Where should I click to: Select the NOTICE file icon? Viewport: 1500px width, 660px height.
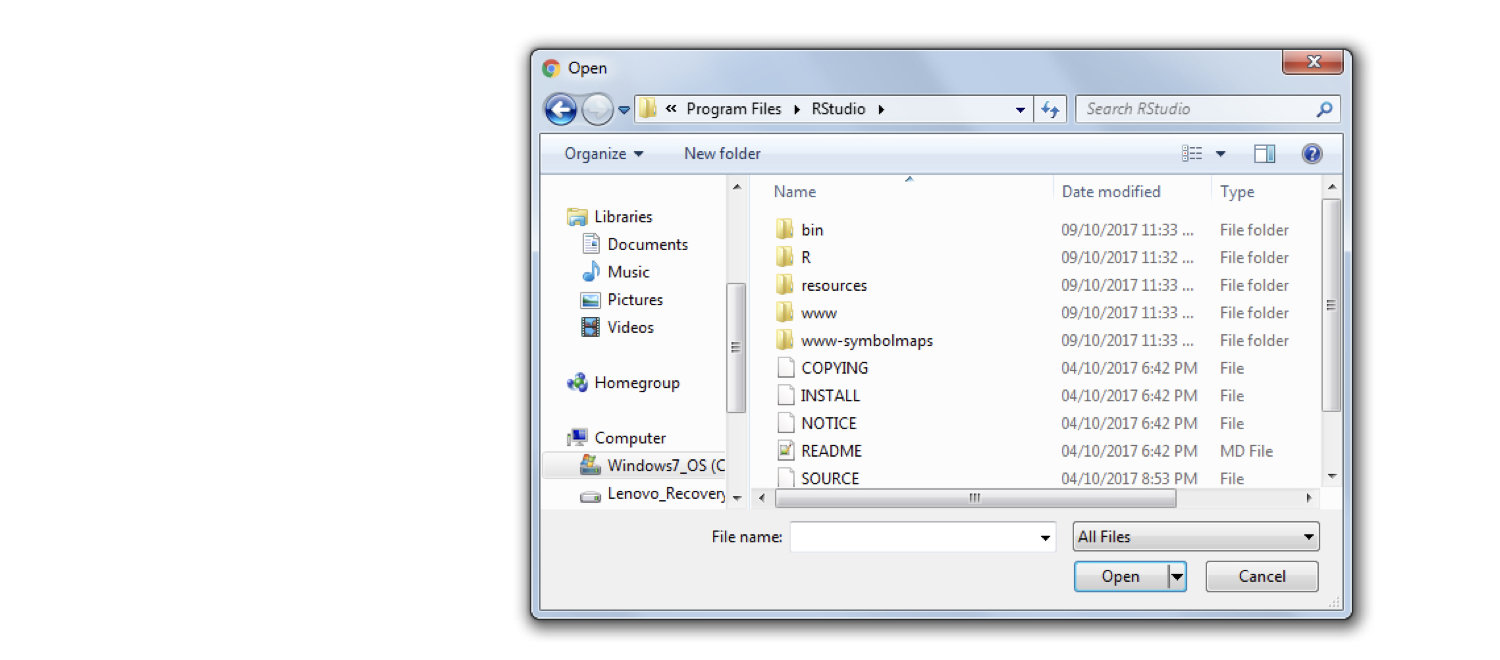coord(785,423)
